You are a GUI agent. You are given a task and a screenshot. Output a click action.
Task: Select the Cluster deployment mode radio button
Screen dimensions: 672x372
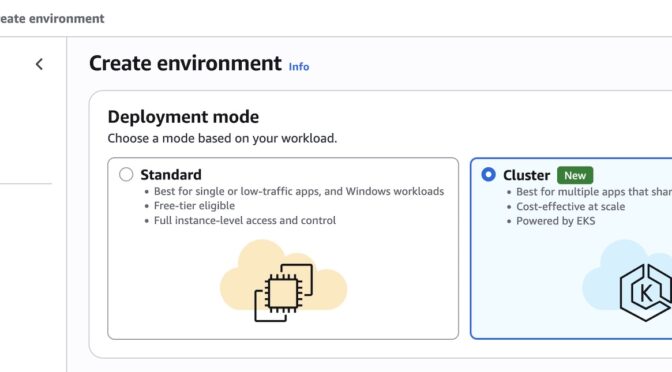click(x=488, y=174)
